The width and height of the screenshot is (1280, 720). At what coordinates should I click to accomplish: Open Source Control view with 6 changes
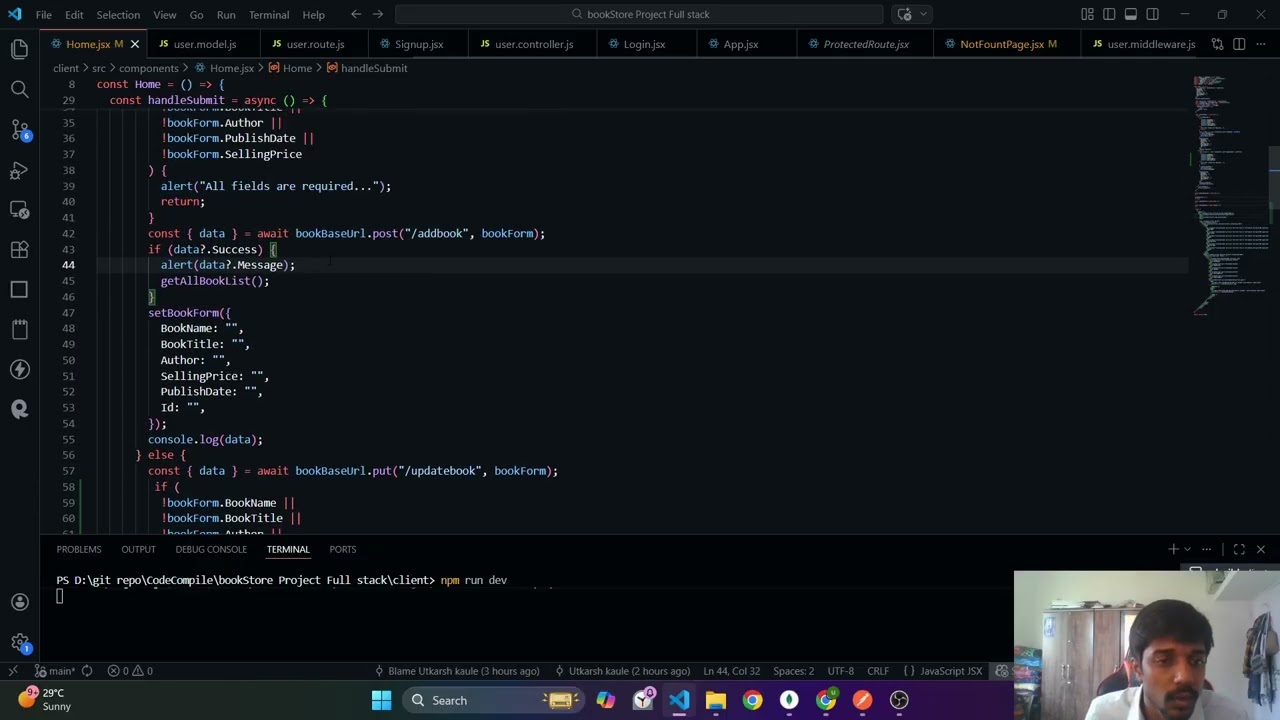(19, 130)
